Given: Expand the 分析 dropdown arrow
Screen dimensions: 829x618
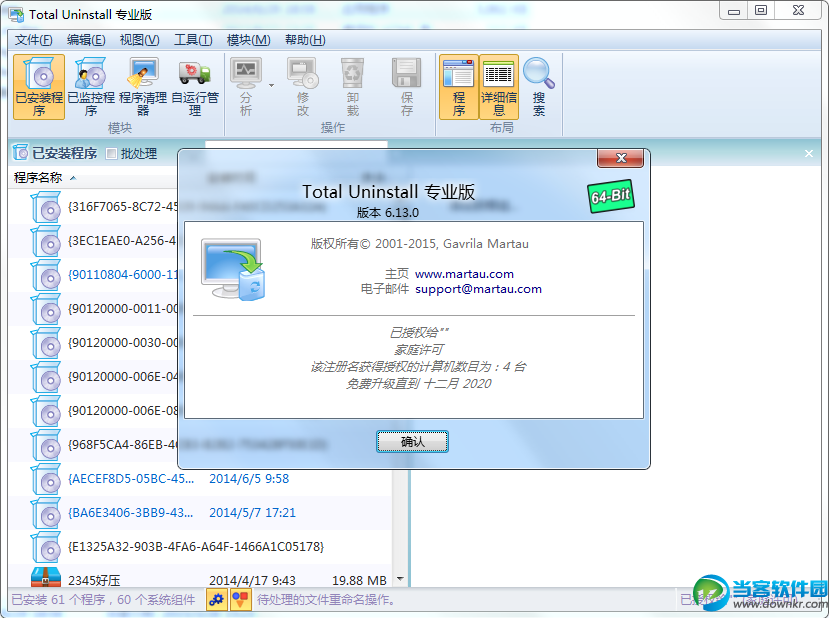Looking at the screenshot, I should tap(271, 86).
